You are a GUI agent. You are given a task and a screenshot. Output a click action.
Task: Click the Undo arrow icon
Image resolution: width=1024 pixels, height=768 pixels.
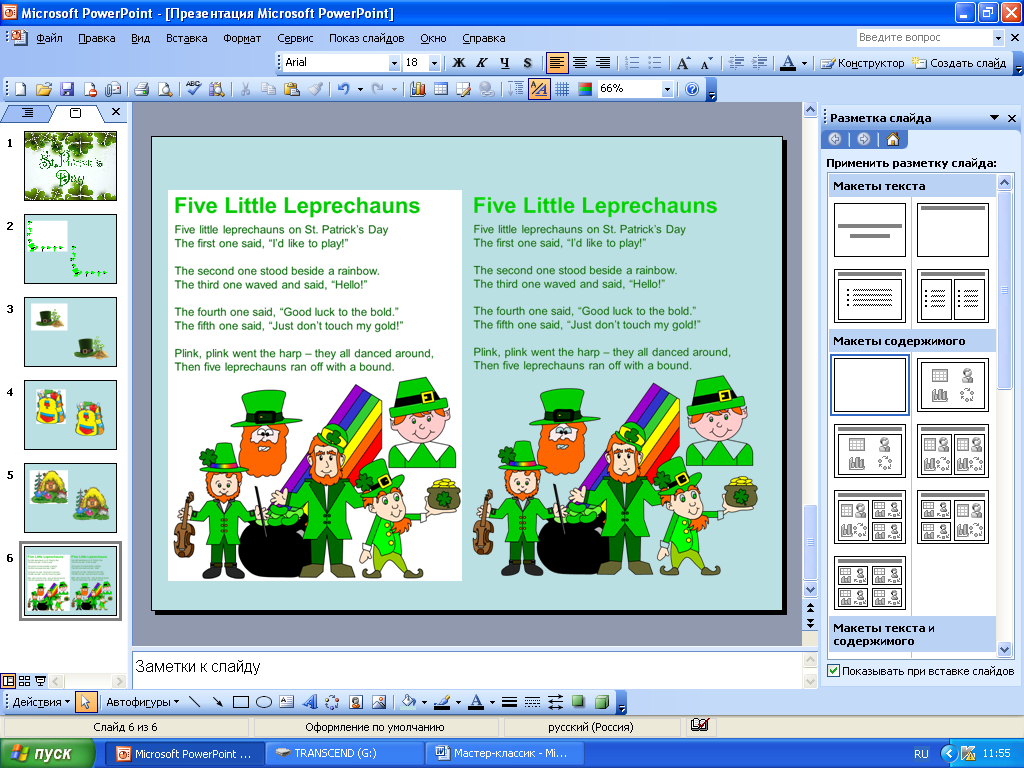pos(344,89)
